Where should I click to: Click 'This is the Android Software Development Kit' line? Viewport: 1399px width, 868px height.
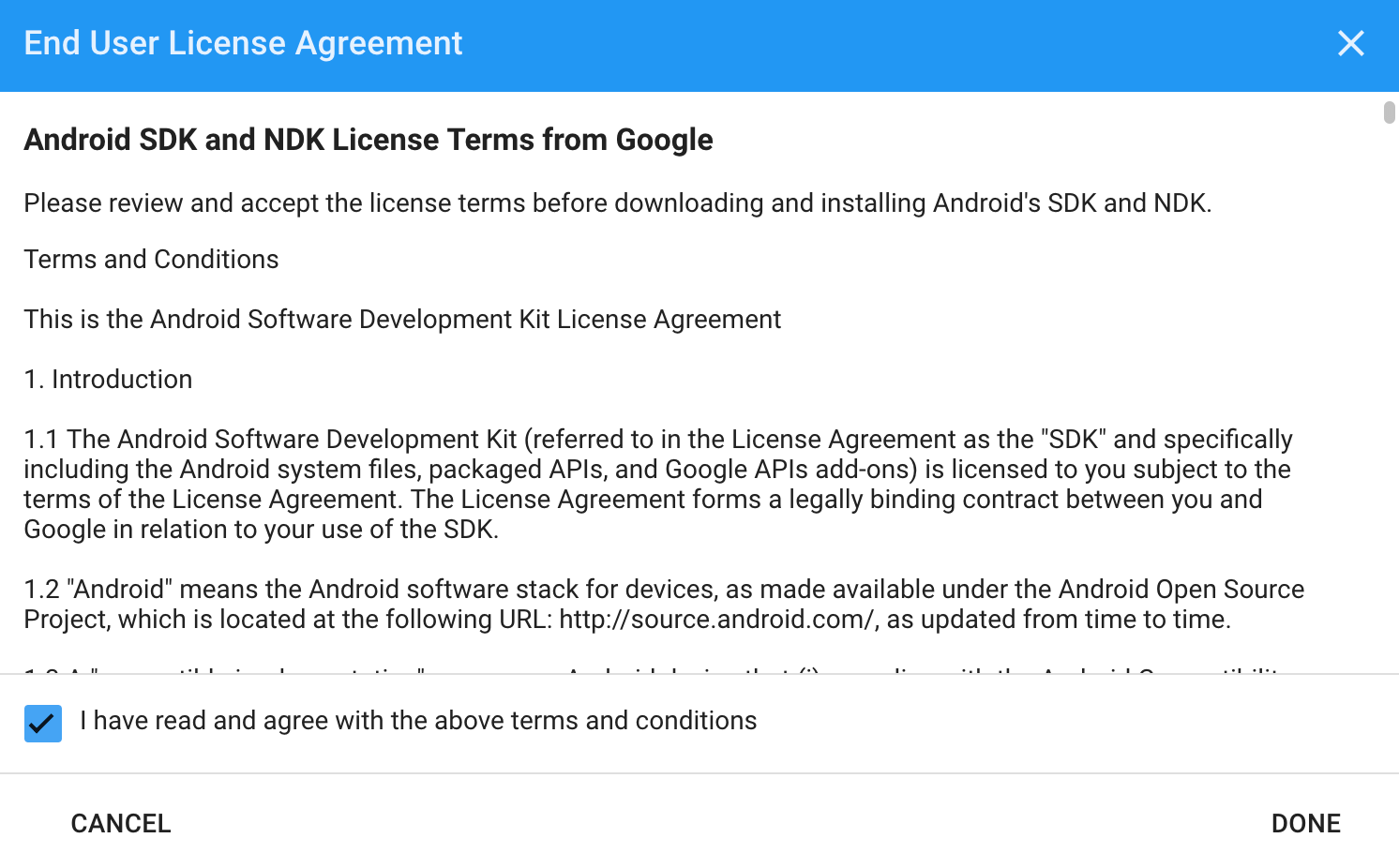(402, 319)
